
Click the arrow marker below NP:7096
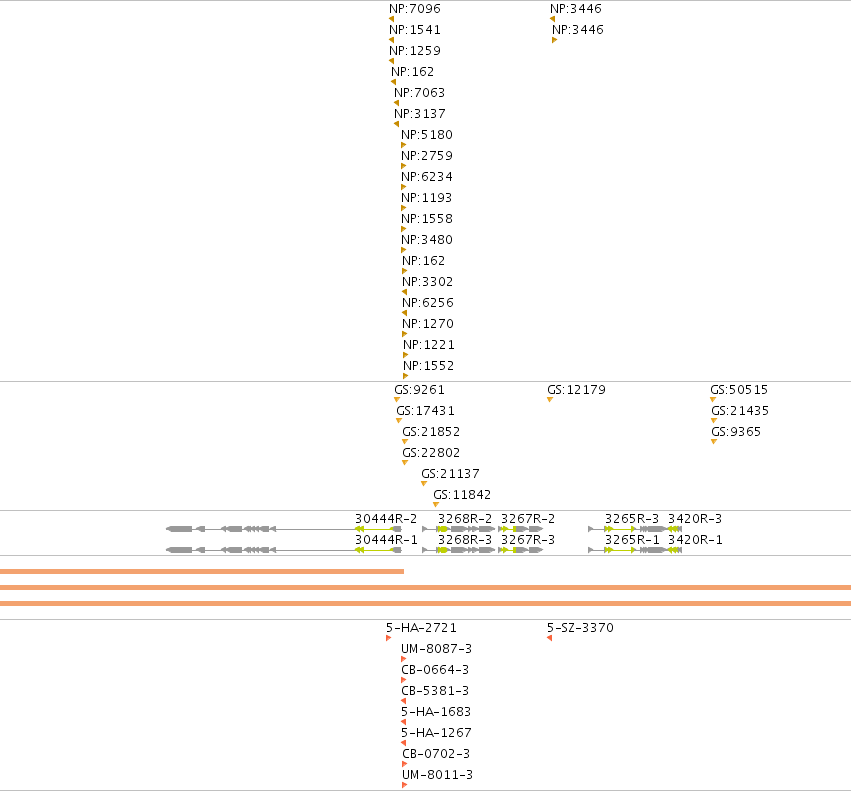(391, 19)
